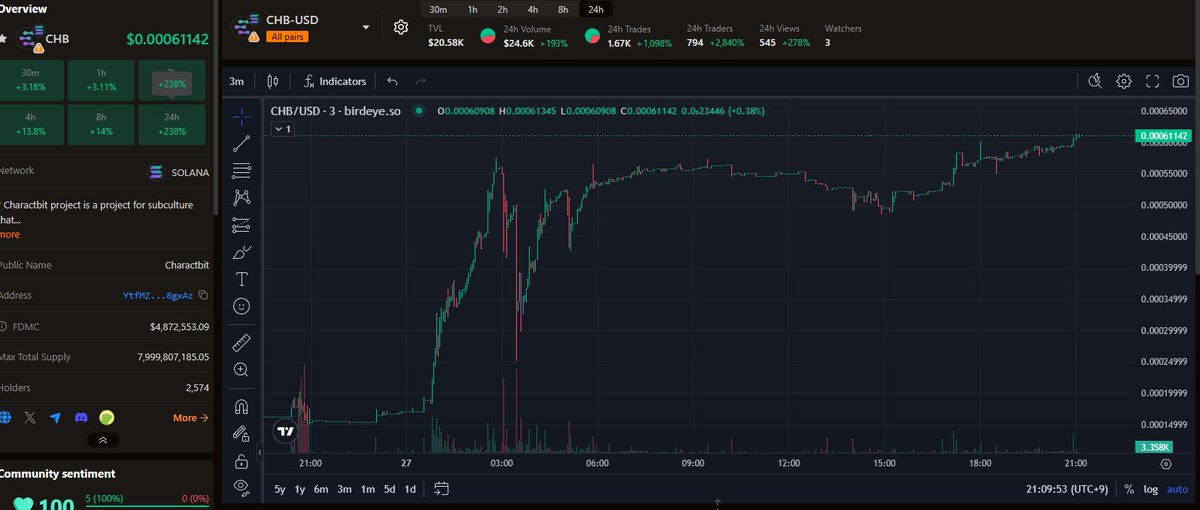
Task: Set chart range to 5y
Action: coord(280,489)
